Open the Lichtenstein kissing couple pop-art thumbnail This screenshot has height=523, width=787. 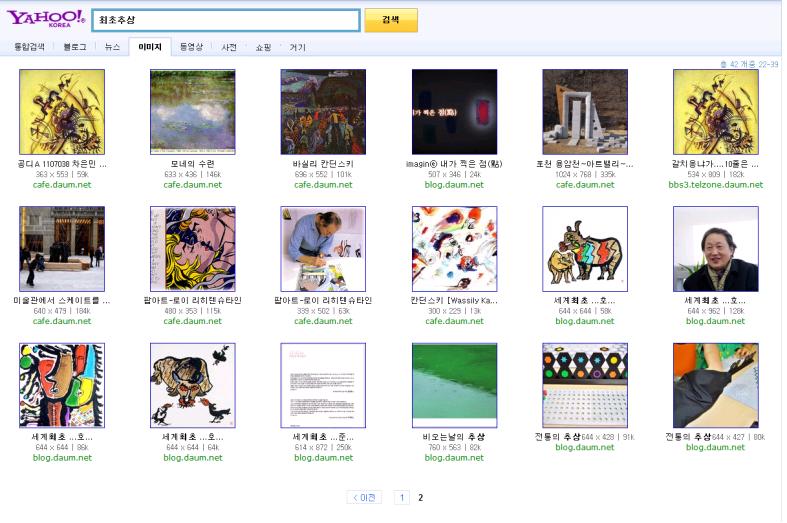point(193,248)
